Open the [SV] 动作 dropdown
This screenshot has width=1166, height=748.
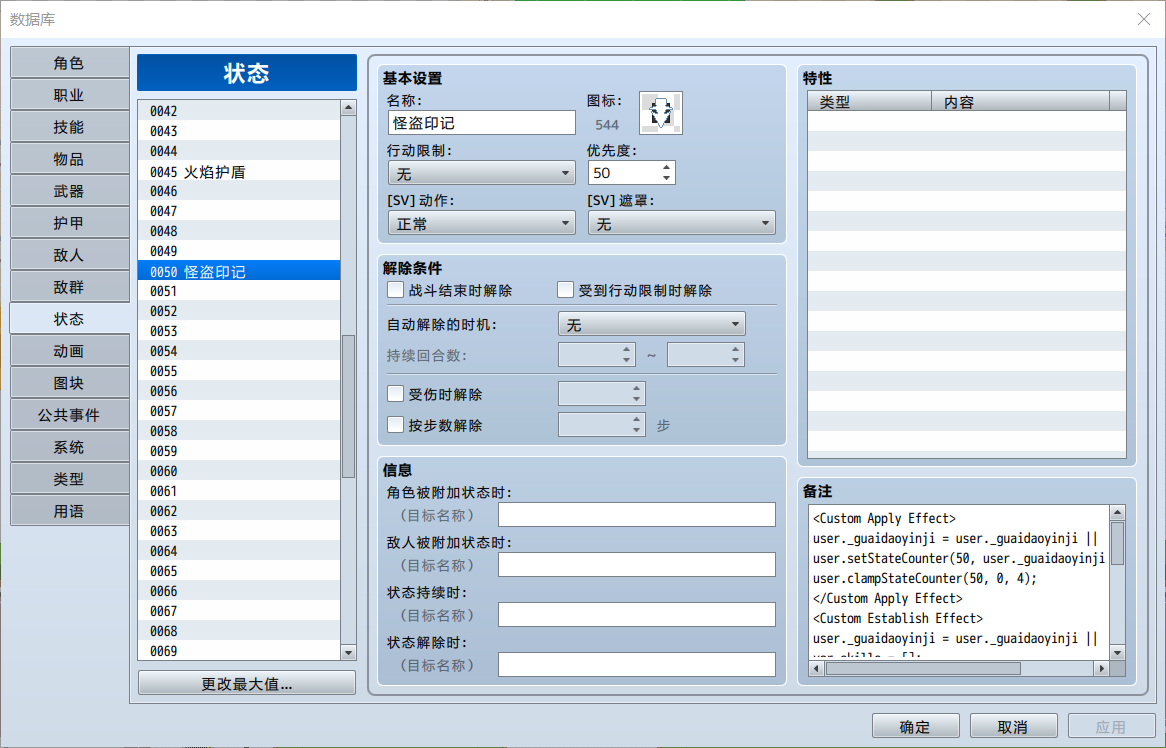tap(481, 223)
